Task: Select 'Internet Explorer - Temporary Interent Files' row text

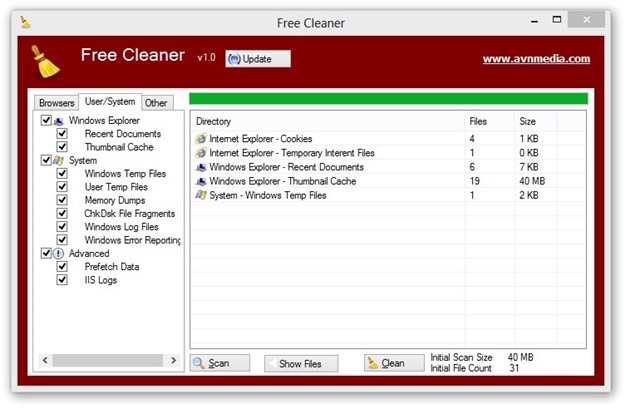Action: (x=292, y=153)
